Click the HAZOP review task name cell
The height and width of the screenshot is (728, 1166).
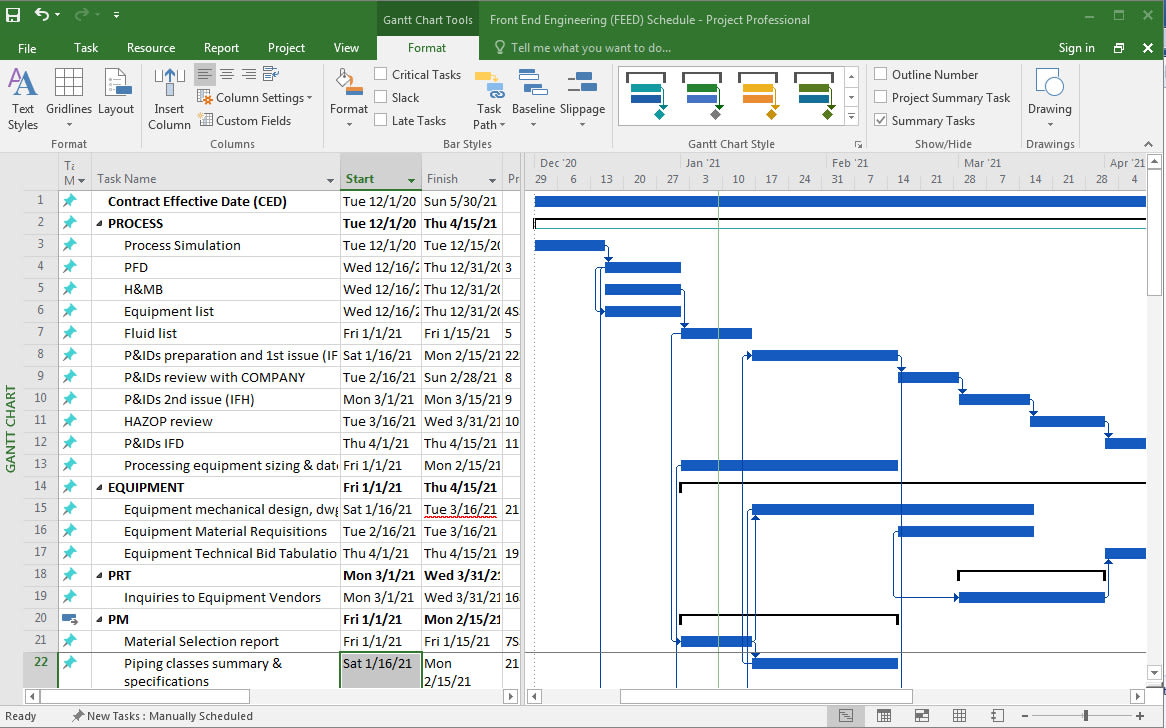[x=168, y=421]
